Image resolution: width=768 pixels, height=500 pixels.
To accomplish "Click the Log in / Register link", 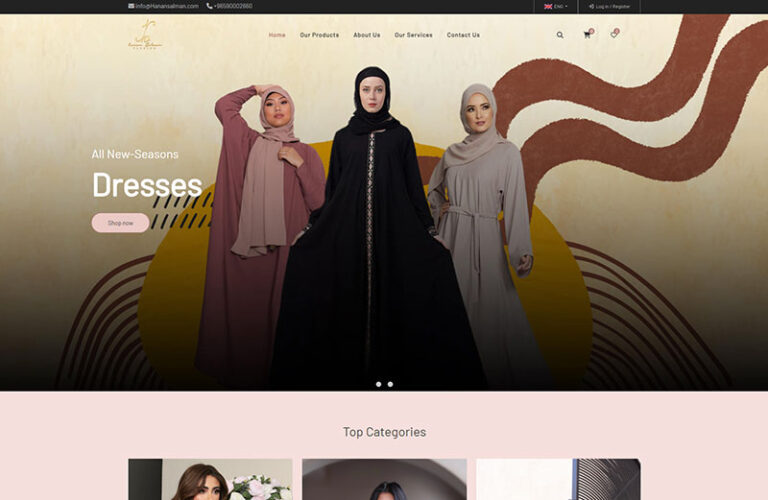I will [611, 6].
